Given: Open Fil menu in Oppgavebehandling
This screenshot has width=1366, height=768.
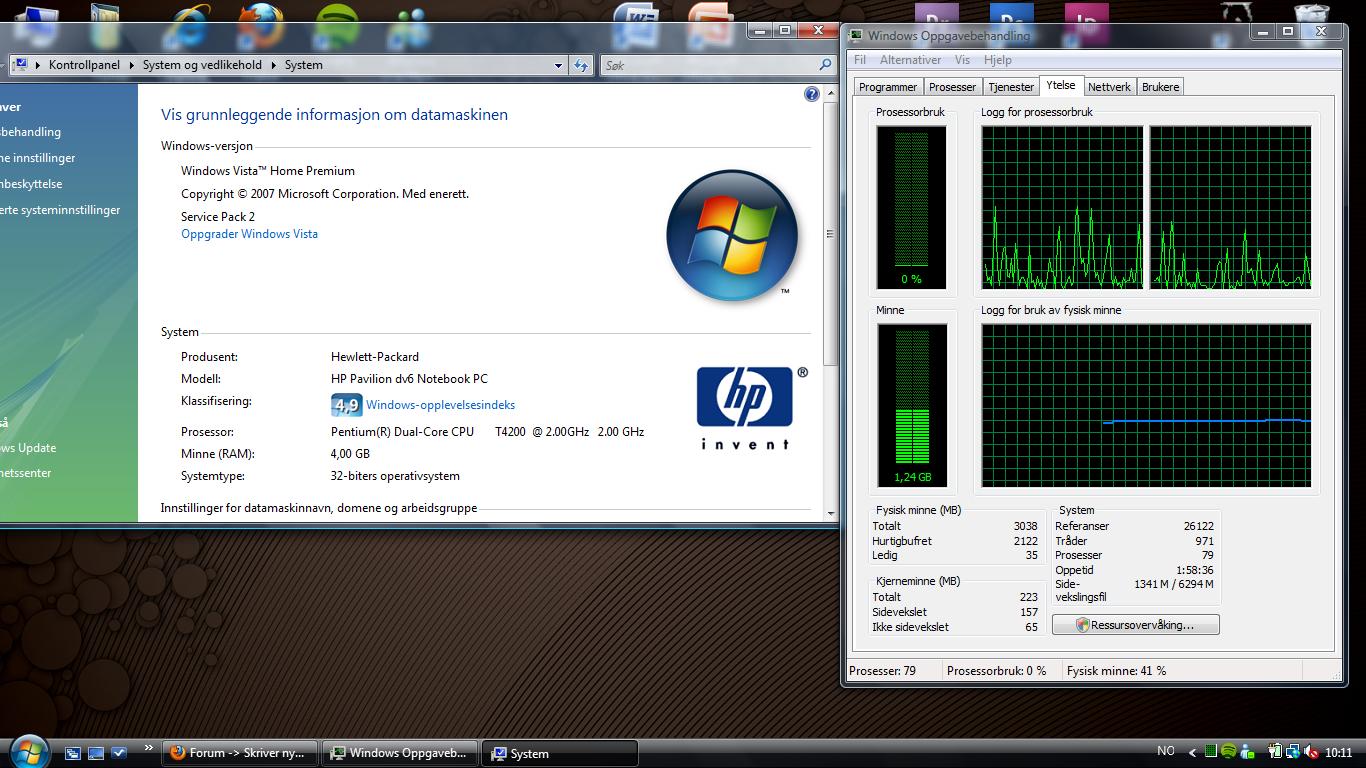Looking at the screenshot, I should (859, 60).
